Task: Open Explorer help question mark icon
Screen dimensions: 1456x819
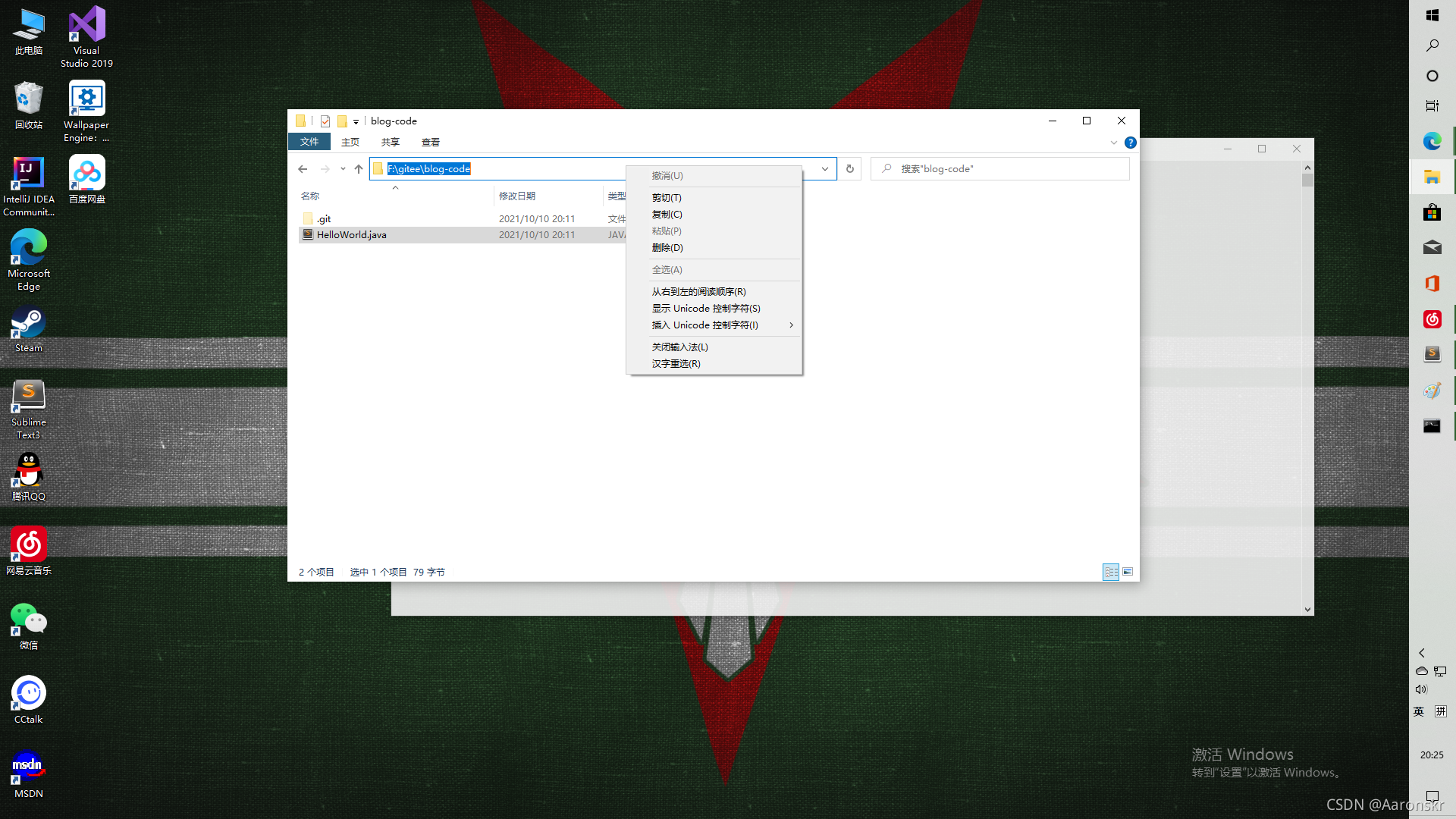Action: (x=1130, y=142)
